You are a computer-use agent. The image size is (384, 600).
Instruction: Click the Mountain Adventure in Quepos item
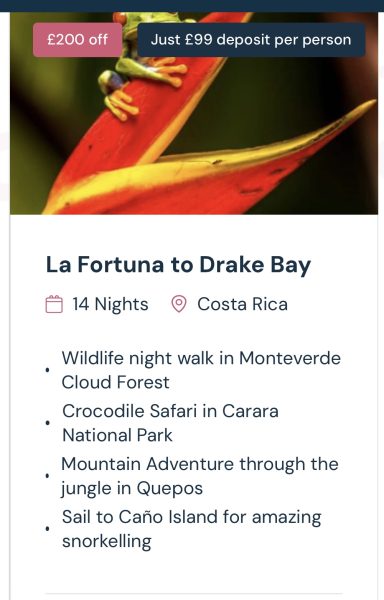(200, 476)
